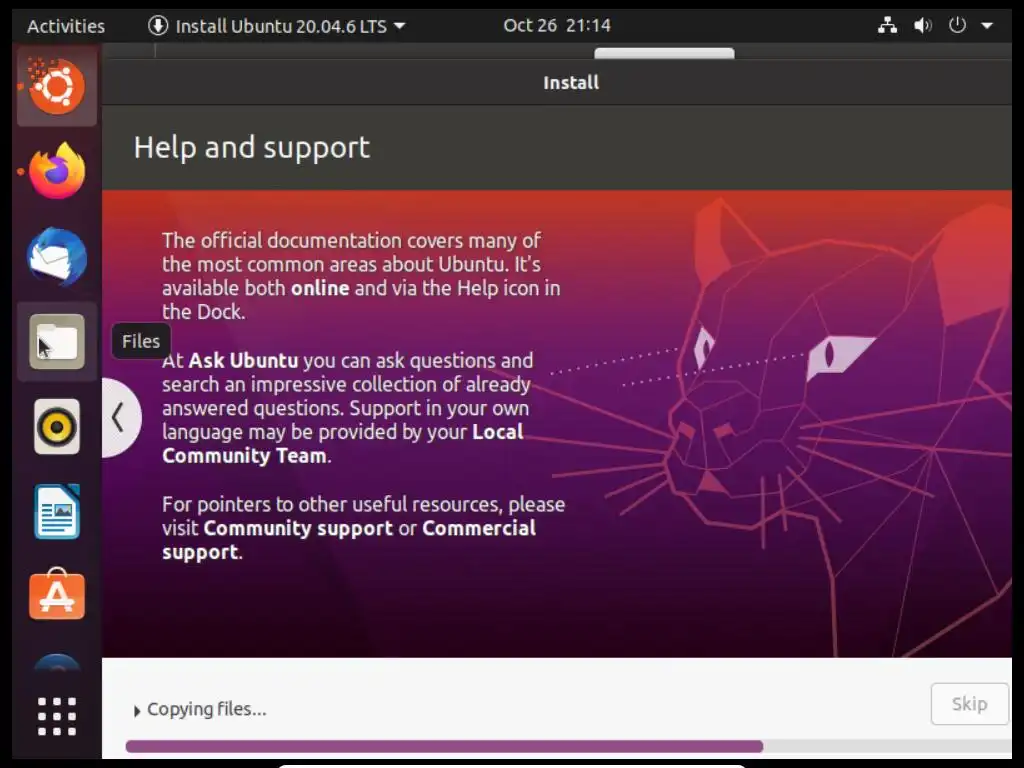
Task: Click the Copying files... status text
Action: [x=206, y=709]
